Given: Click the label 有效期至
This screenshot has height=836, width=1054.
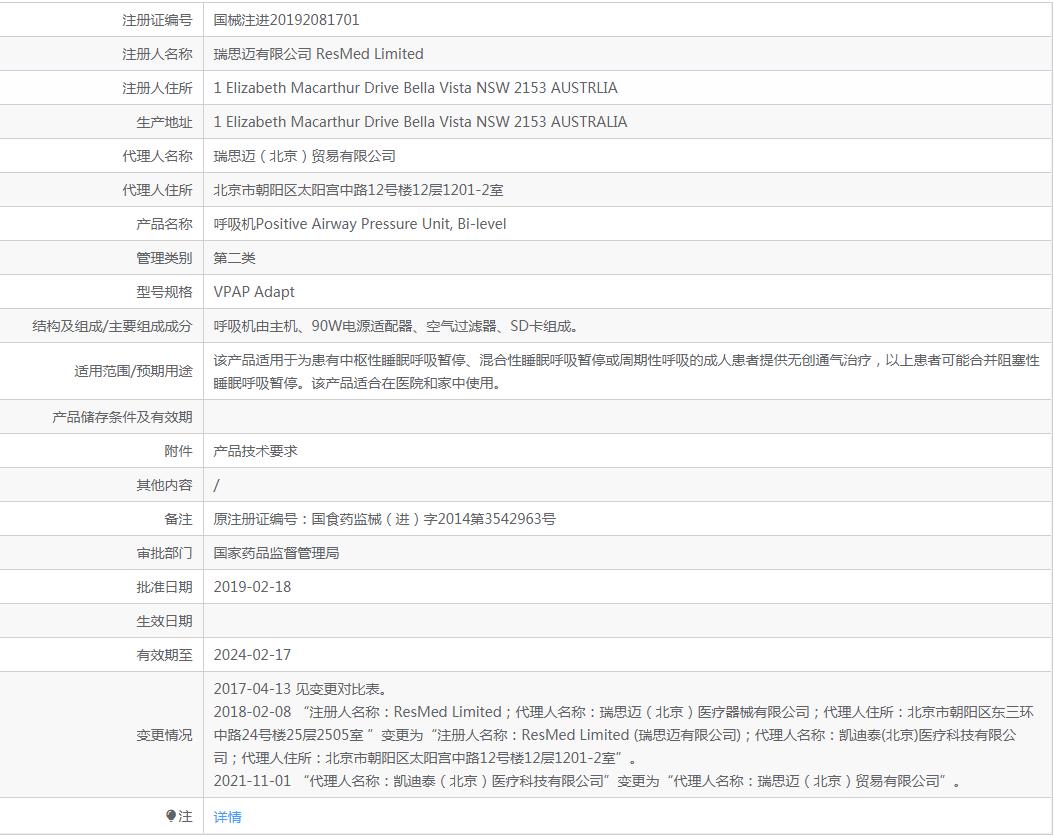Looking at the screenshot, I should pyautogui.click(x=165, y=655).
